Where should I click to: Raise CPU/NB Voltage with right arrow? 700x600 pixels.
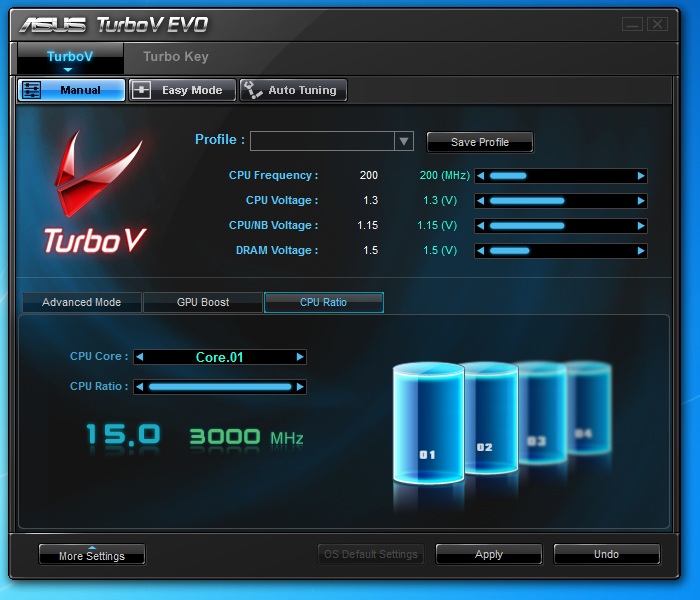tap(641, 226)
